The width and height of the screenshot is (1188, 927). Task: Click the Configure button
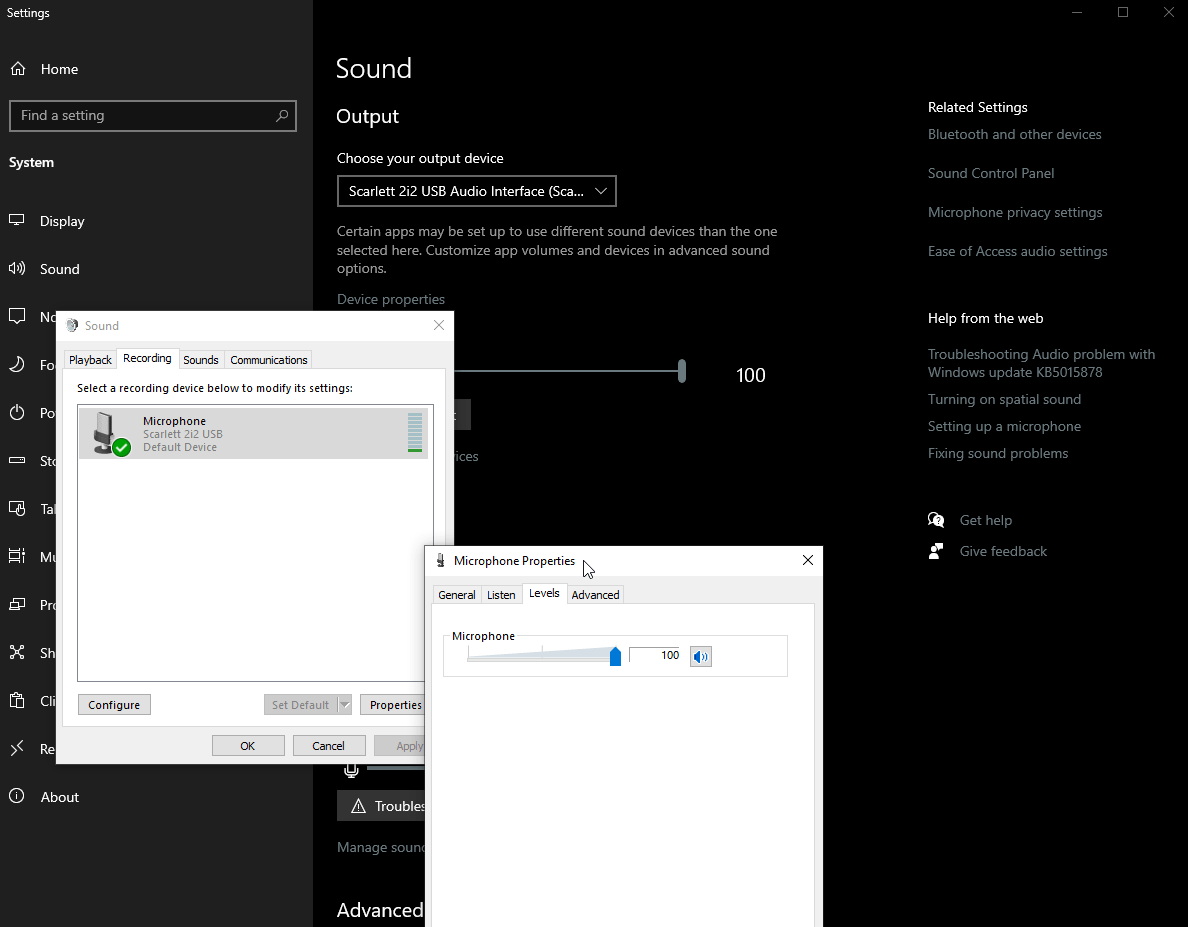tap(114, 704)
